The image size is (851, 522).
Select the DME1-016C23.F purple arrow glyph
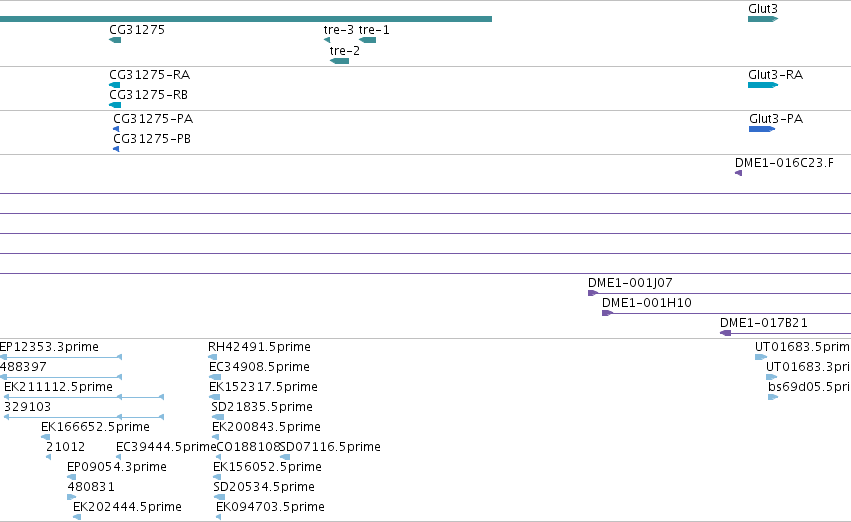(x=738, y=173)
